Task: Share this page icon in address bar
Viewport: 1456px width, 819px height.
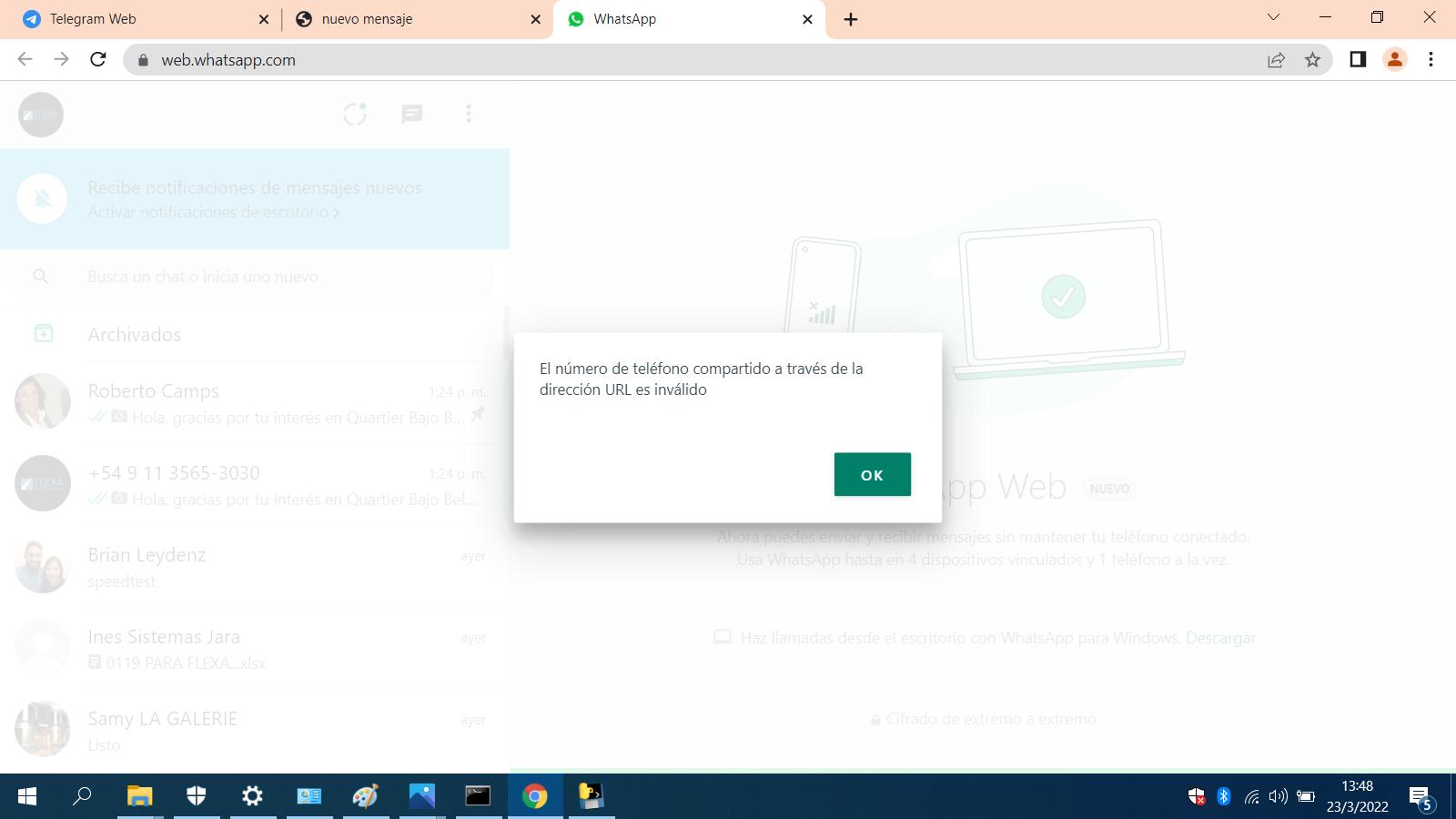Action: point(1276,60)
